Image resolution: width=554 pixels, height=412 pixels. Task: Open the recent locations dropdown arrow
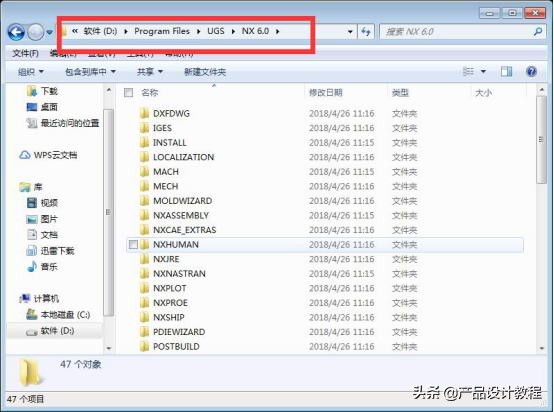(49, 33)
